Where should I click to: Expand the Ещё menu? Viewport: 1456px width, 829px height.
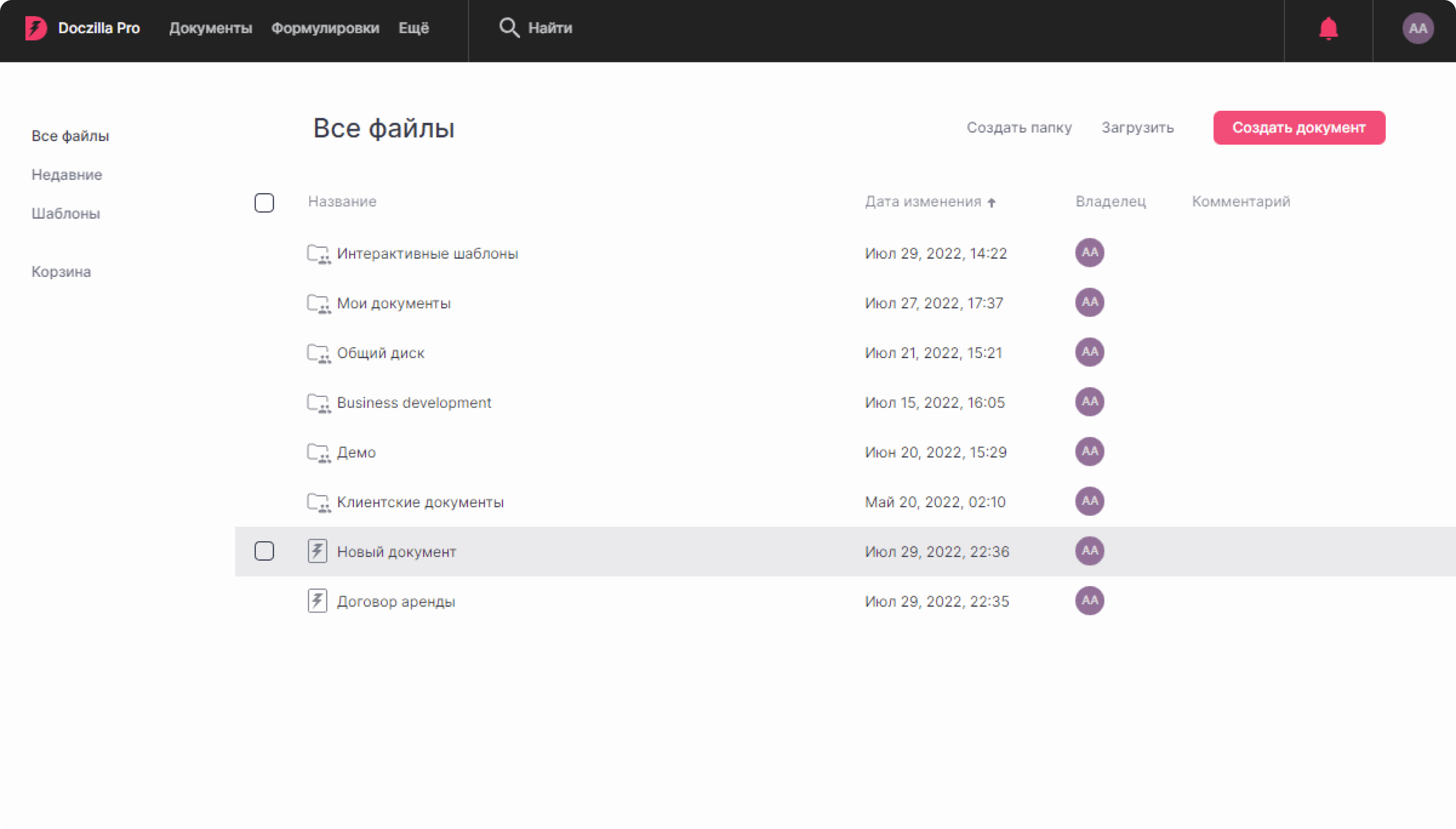coord(414,28)
